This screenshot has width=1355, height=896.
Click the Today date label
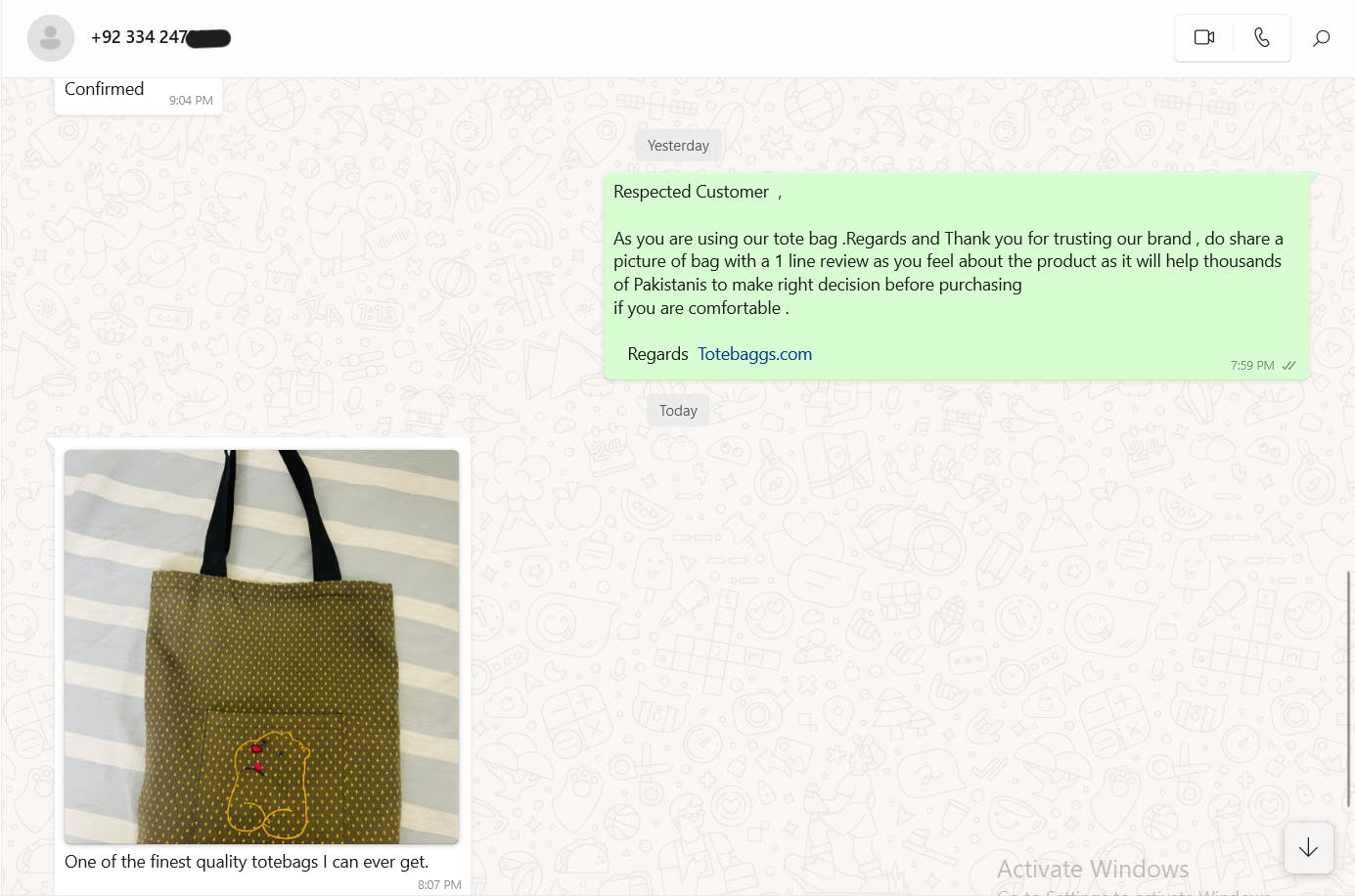click(x=678, y=411)
